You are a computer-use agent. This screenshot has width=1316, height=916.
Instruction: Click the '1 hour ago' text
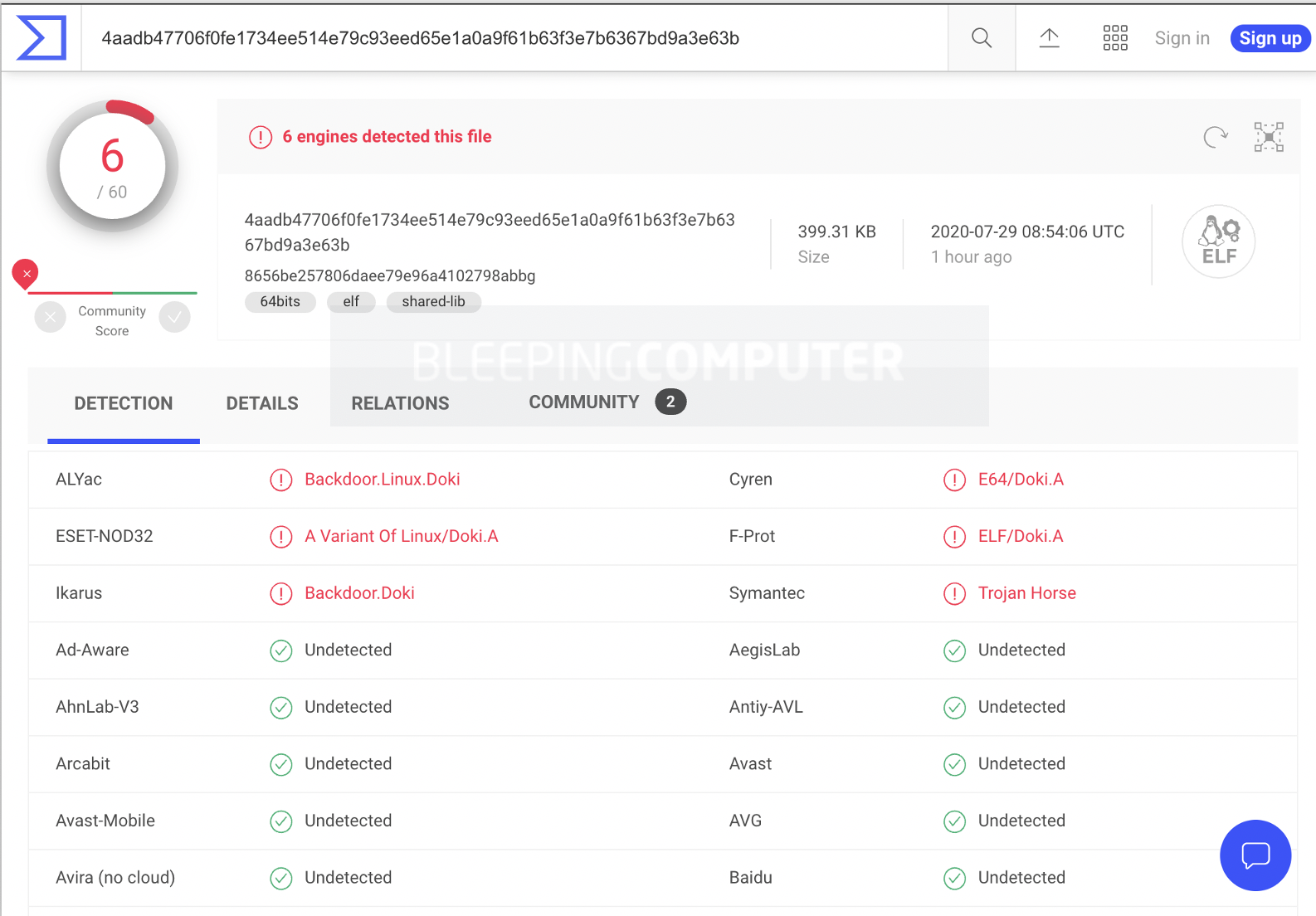[971, 257]
